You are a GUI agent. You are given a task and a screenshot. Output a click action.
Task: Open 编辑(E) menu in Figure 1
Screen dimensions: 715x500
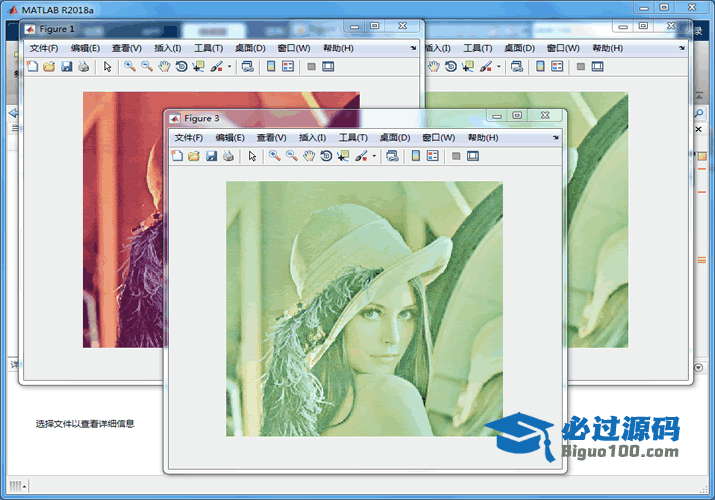pos(85,48)
